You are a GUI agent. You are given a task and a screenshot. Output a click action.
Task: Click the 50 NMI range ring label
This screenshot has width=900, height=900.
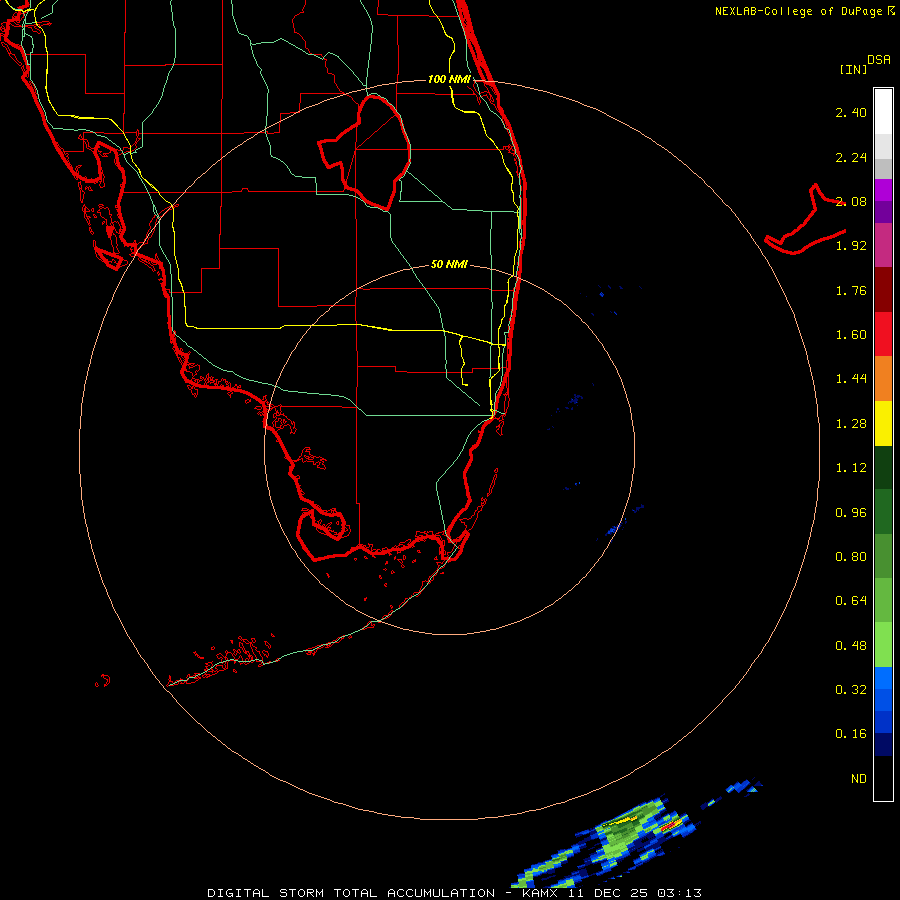click(x=449, y=264)
